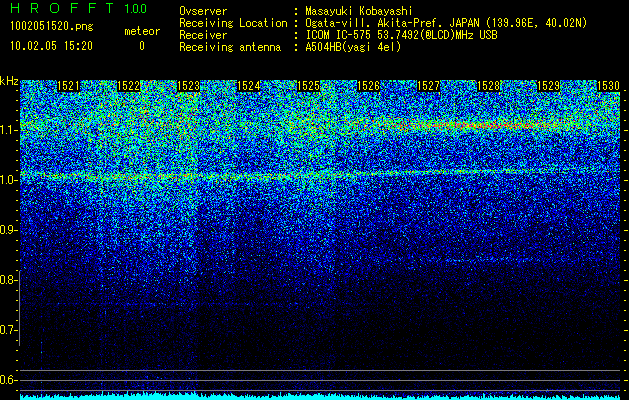
Task: Click the kHz axis unit label
Action: click(9, 81)
